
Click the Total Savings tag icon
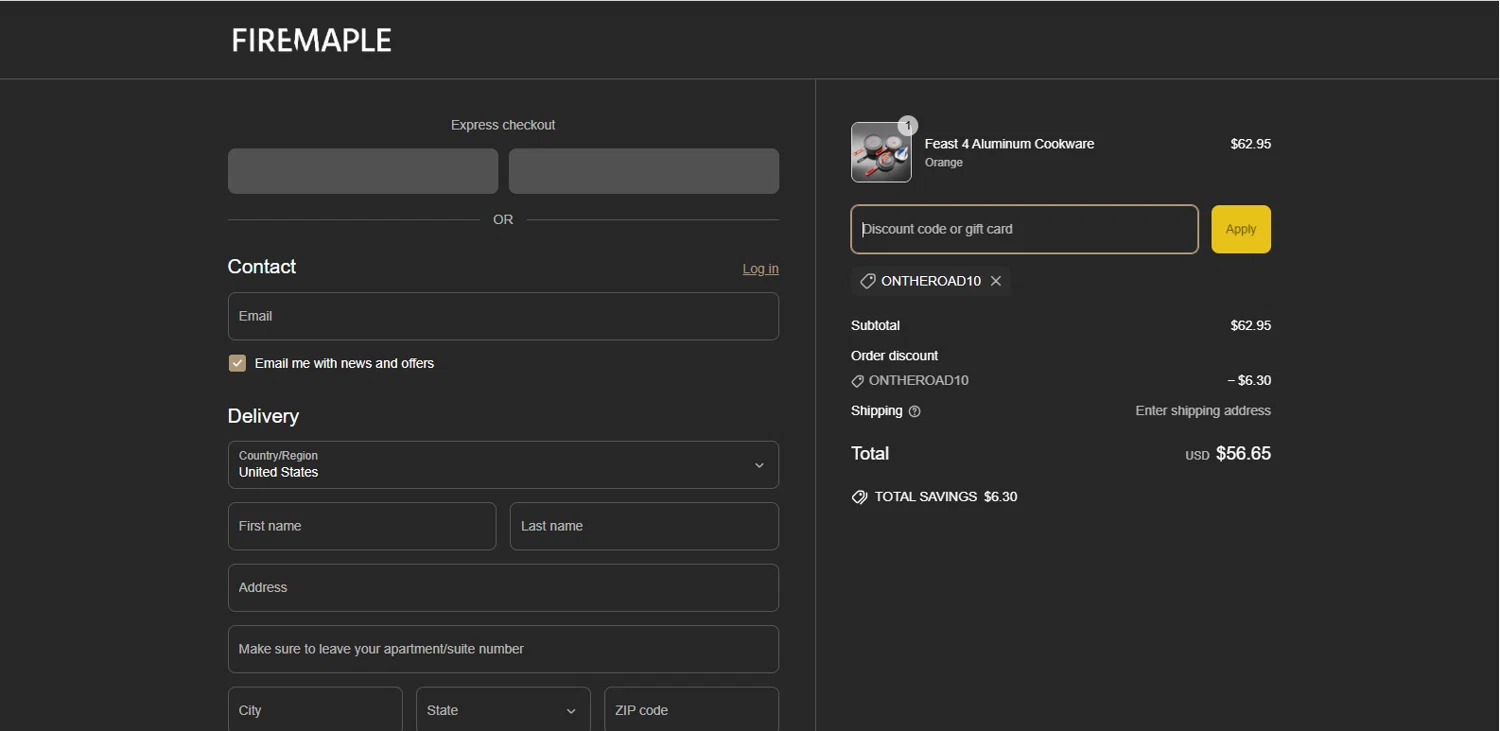click(859, 497)
